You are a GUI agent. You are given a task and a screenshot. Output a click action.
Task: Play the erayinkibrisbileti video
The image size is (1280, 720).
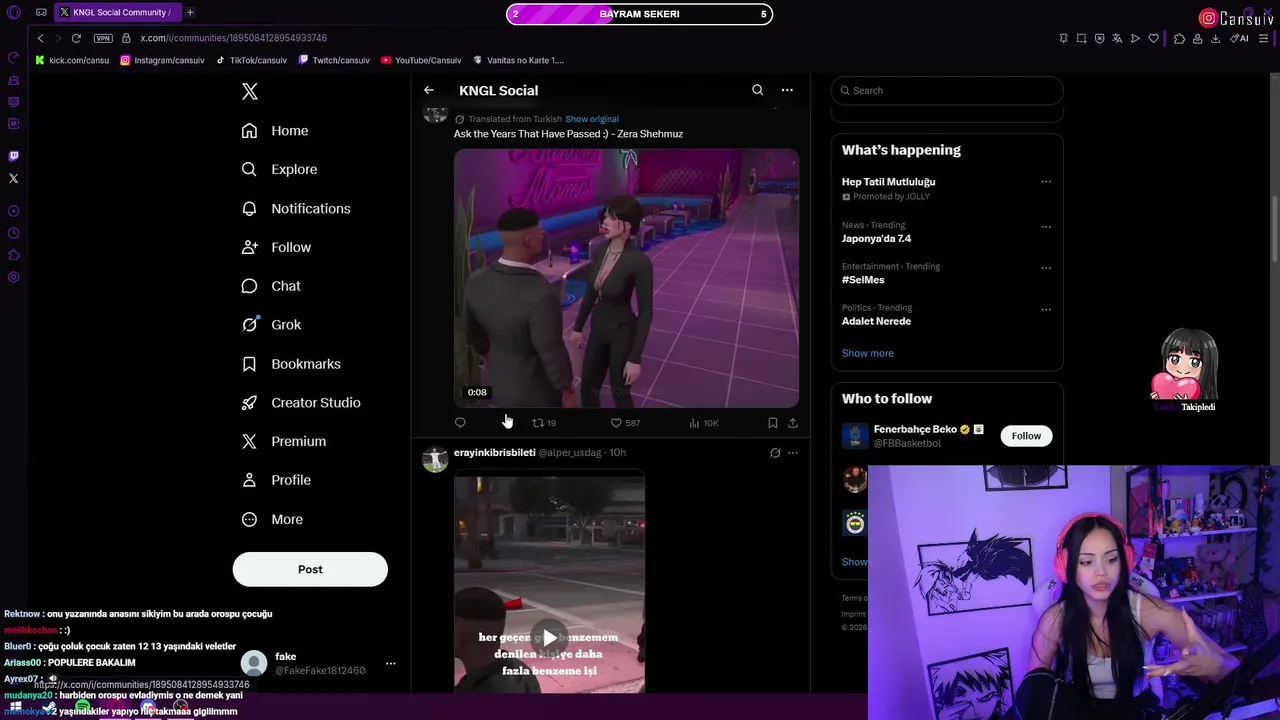click(549, 638)
